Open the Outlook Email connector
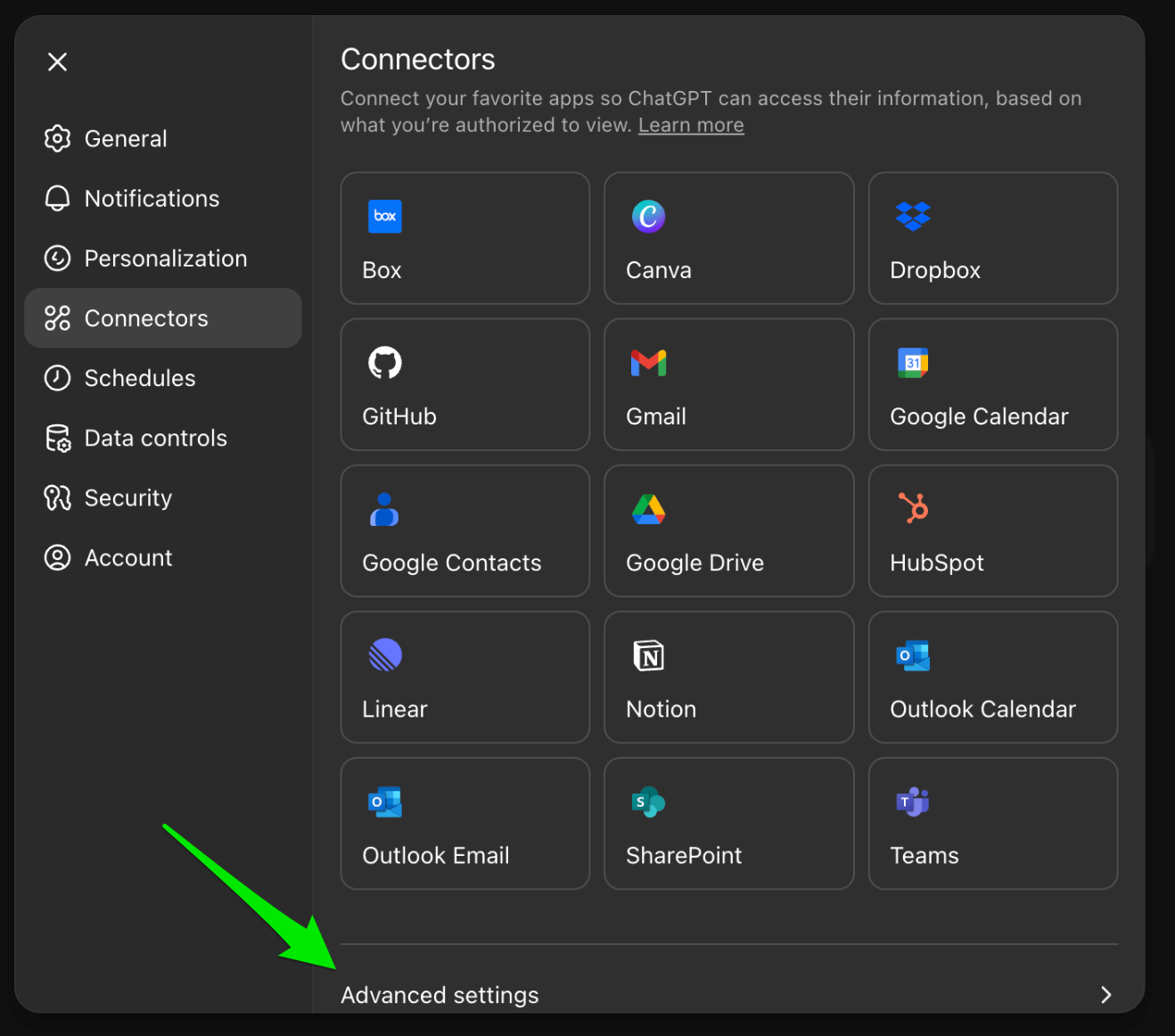Screen dimensions: 1175x1036 click(x=464, y=823)
